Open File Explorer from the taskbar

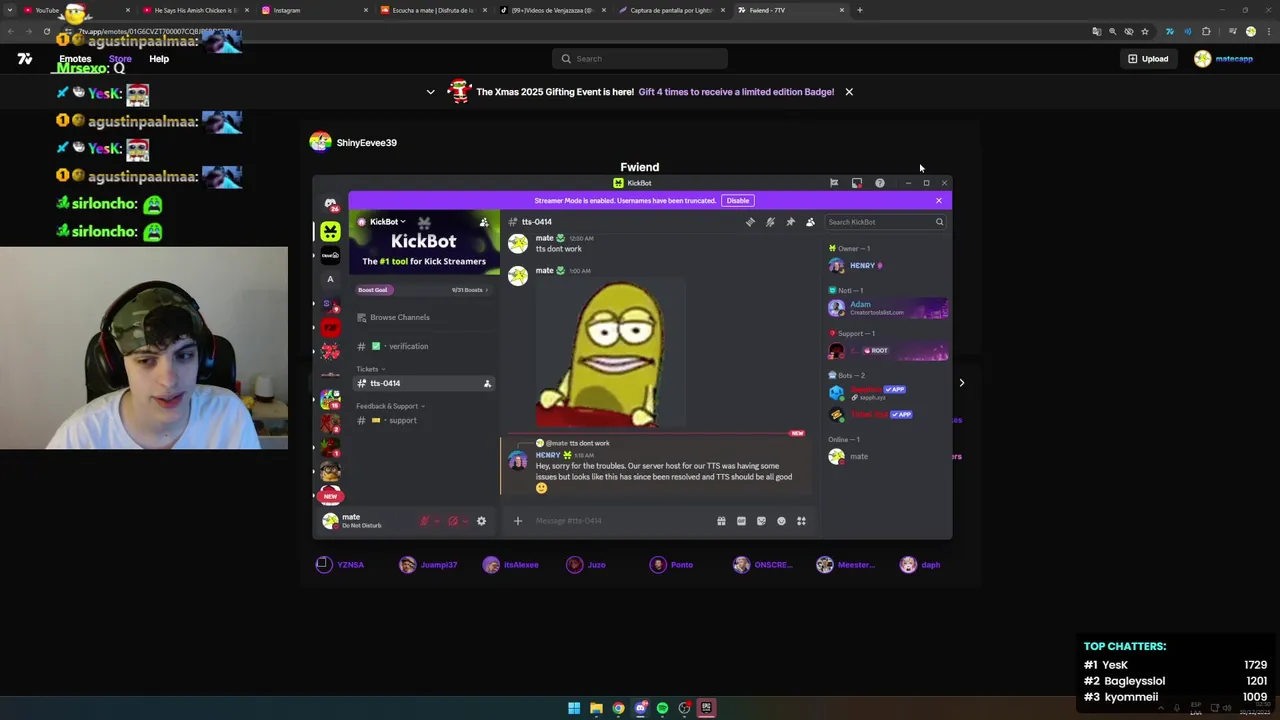pos(596,708)
